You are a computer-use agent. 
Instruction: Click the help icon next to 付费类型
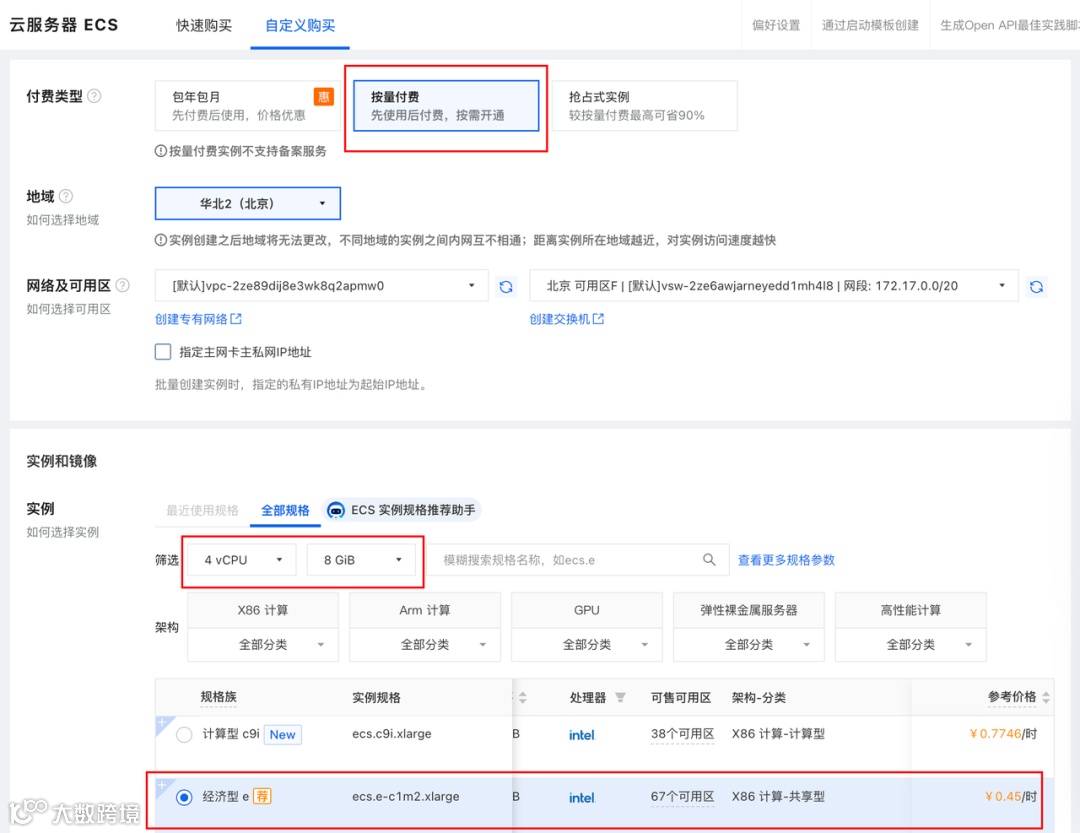click(x=94, y=96)
